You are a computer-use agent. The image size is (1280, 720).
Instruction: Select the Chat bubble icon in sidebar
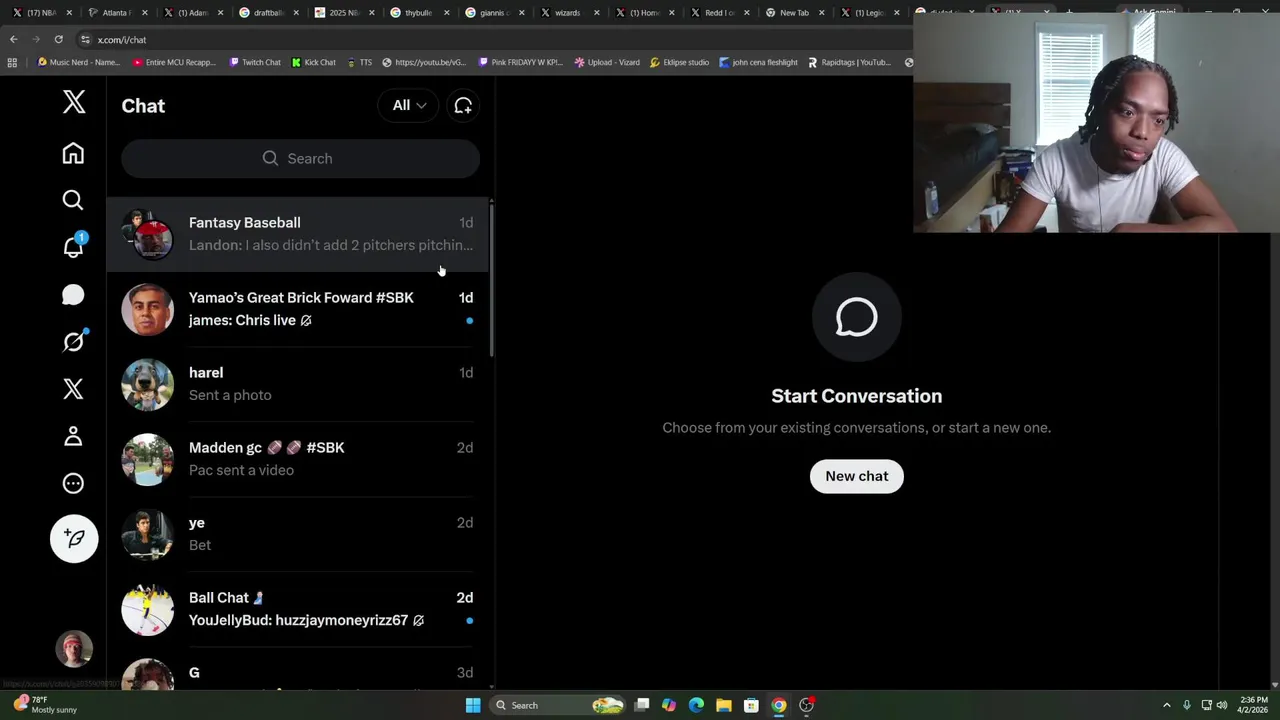tap(73, 294)
